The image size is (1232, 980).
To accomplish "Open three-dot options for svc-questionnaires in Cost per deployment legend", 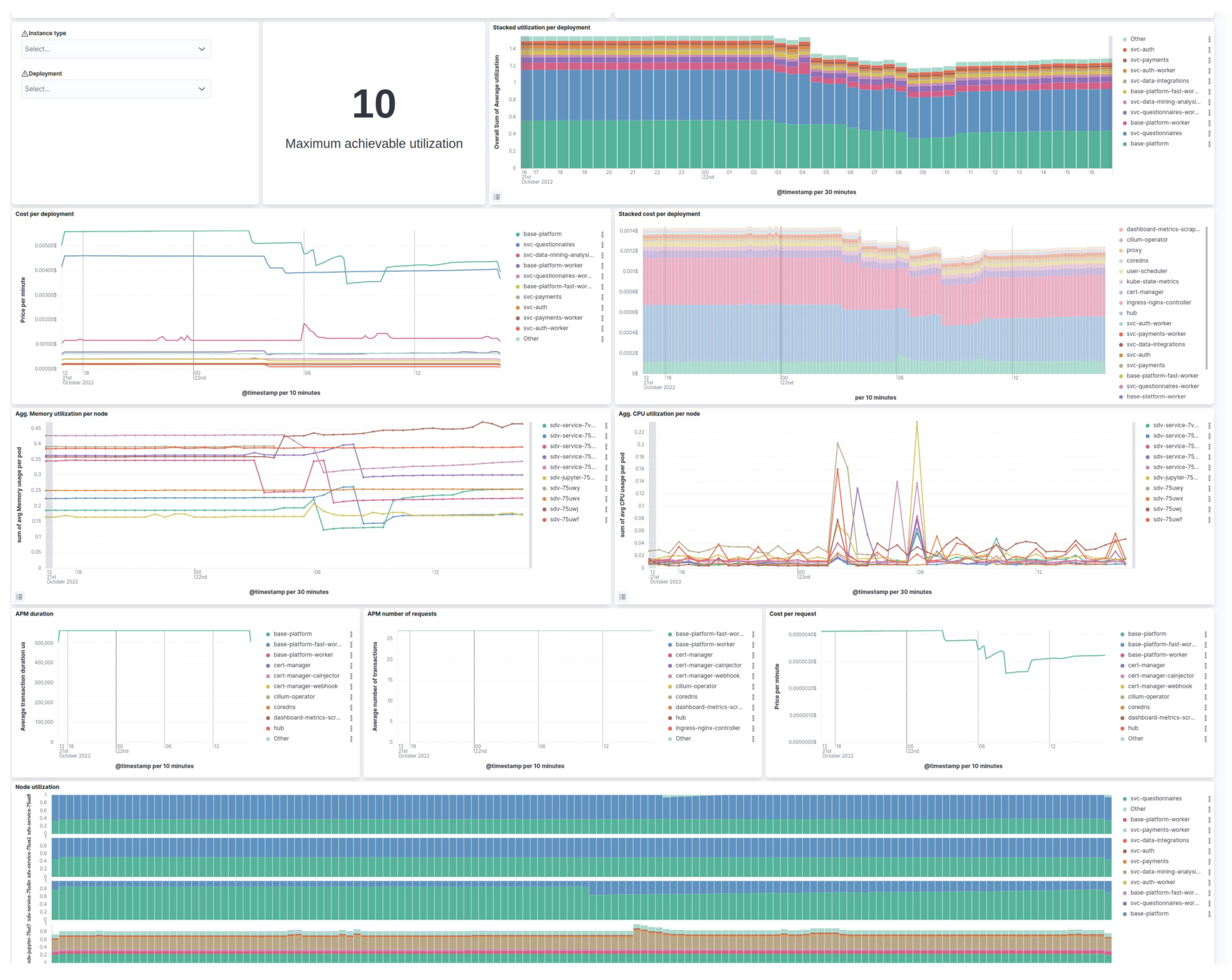I will pyautogui.click(x=602, y=245).
